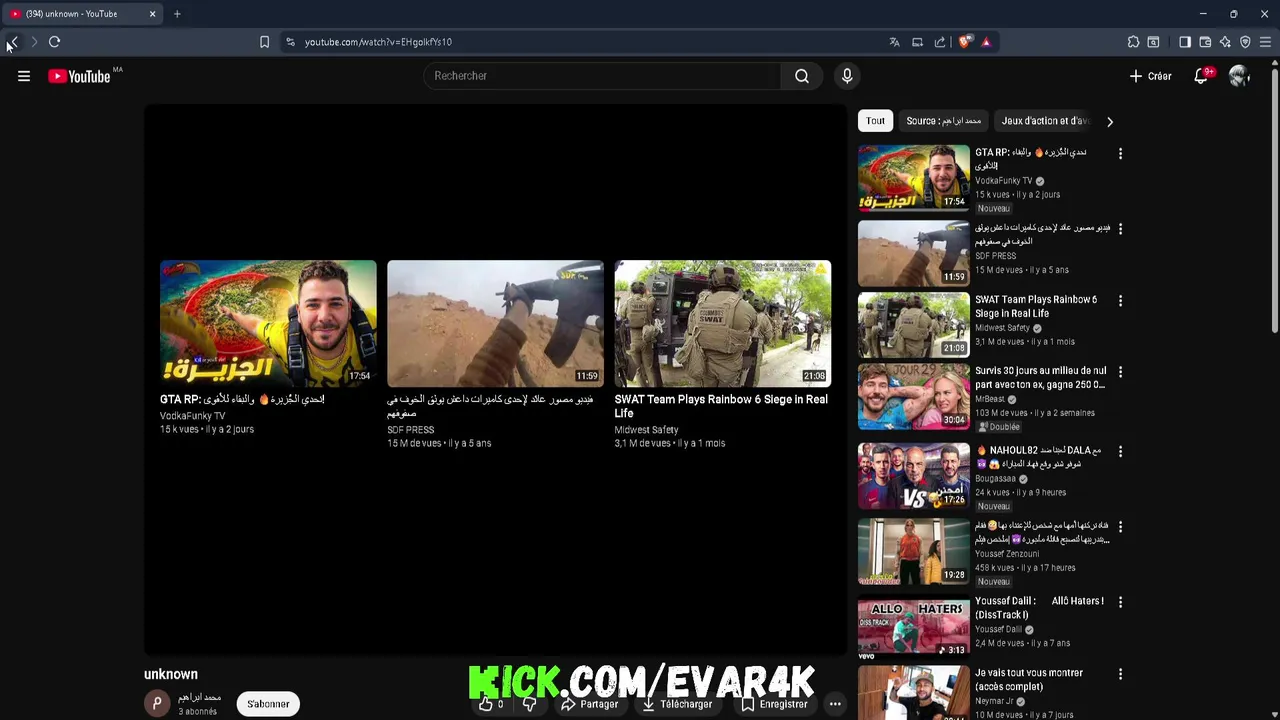Open the browser hamburger main menu
1280x720 pixels.
point(1265,42)
